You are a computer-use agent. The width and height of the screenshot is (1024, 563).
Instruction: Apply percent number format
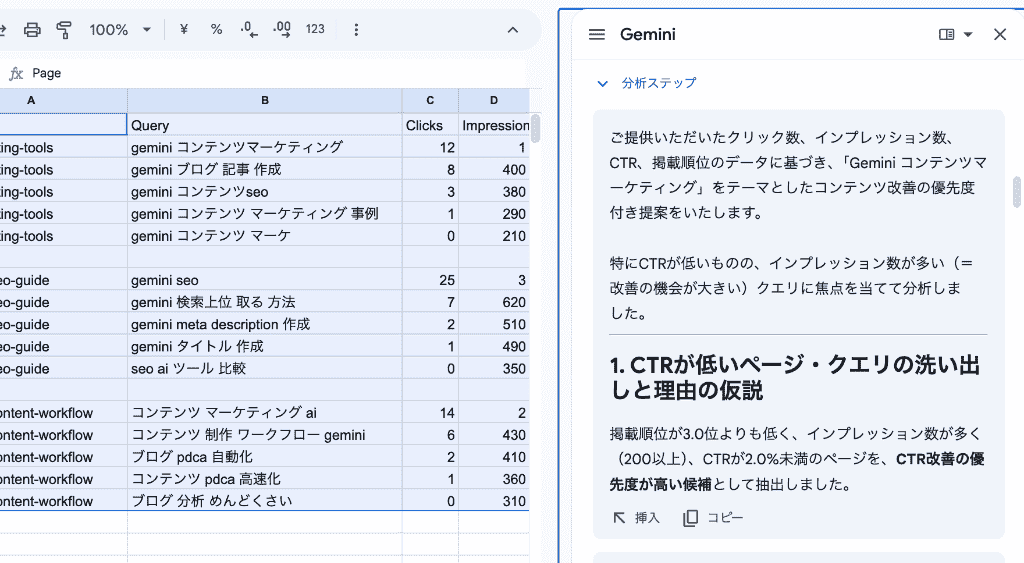coord(216,30)
